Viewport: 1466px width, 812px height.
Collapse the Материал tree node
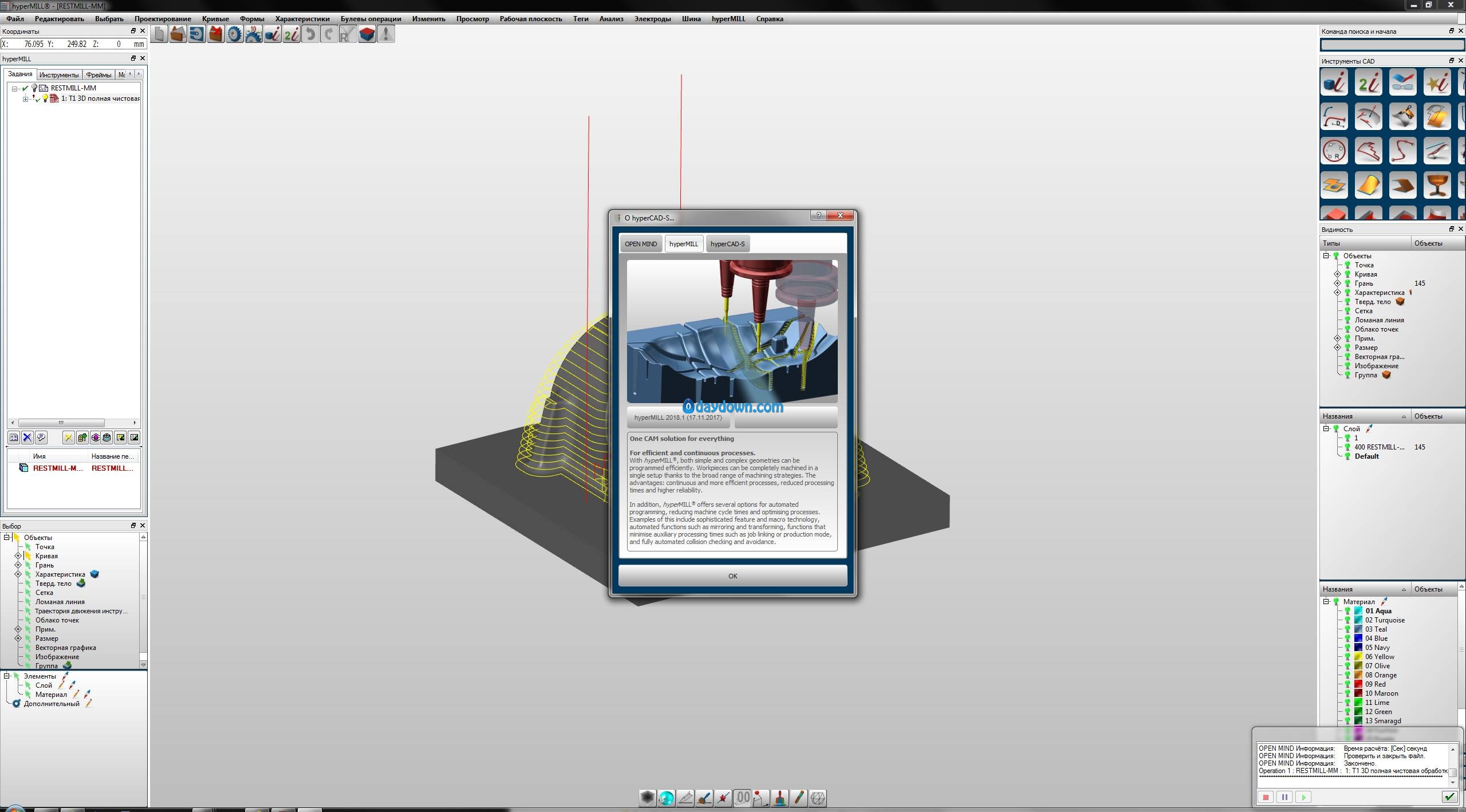tap(1326, 602)
